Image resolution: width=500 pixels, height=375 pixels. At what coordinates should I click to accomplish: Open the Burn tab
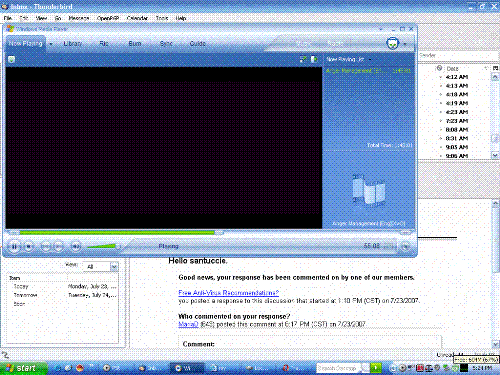coord(135,44)
